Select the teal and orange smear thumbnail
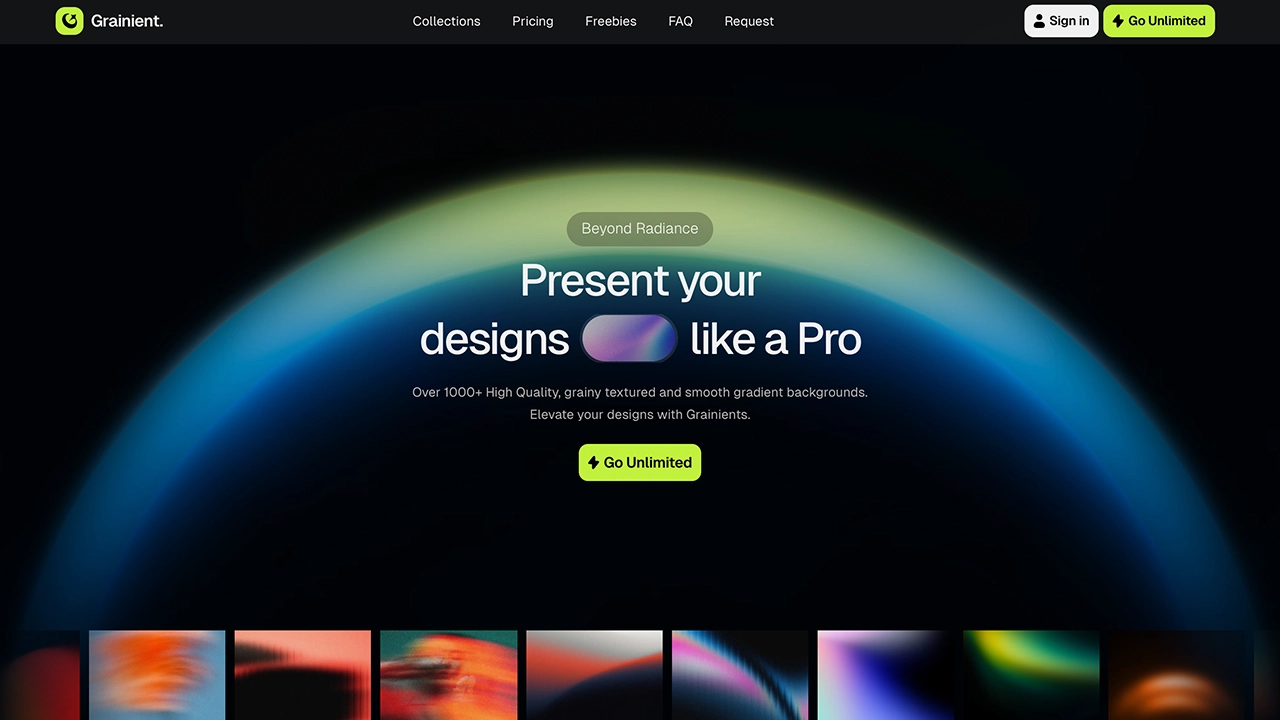 coord(449,675)
